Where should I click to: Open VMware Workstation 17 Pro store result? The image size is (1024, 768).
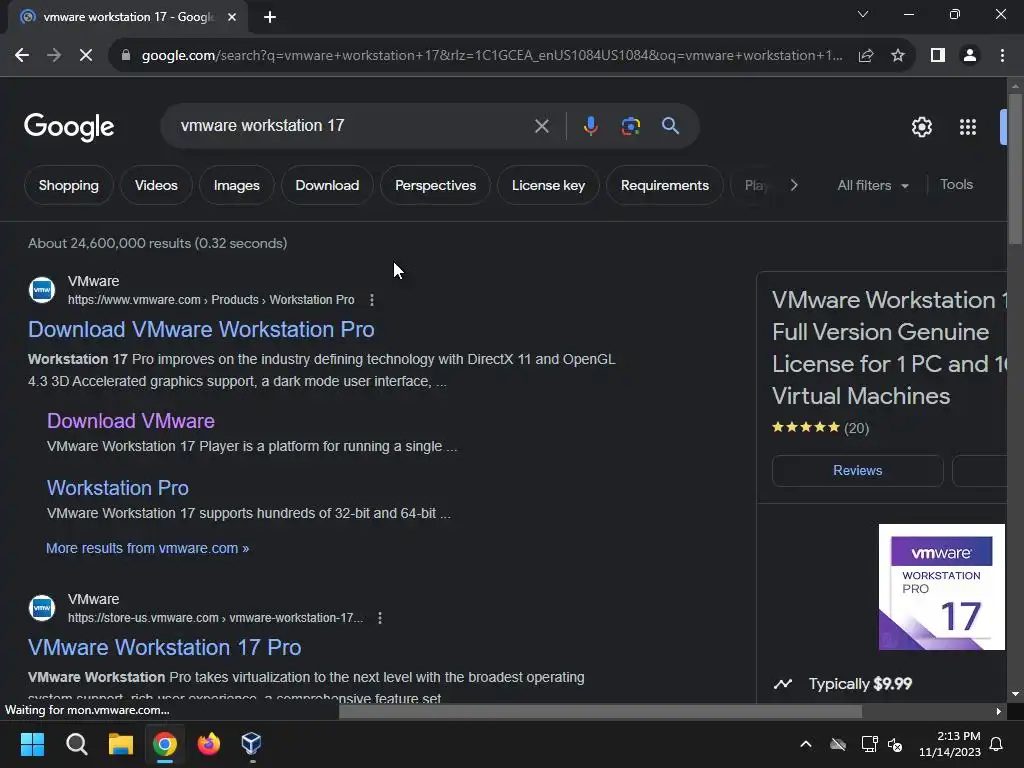(165, 647)
